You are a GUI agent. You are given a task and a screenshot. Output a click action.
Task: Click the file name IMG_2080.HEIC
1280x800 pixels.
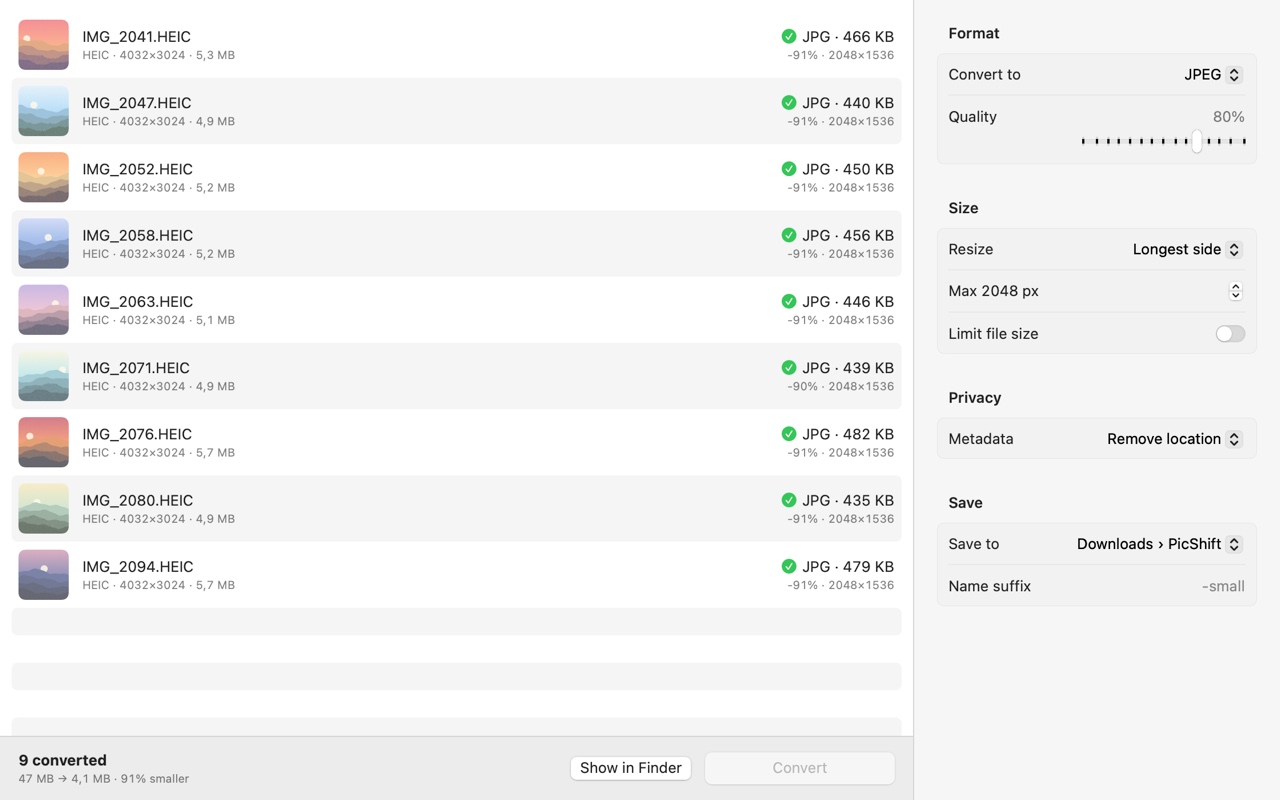click(137, 500)
